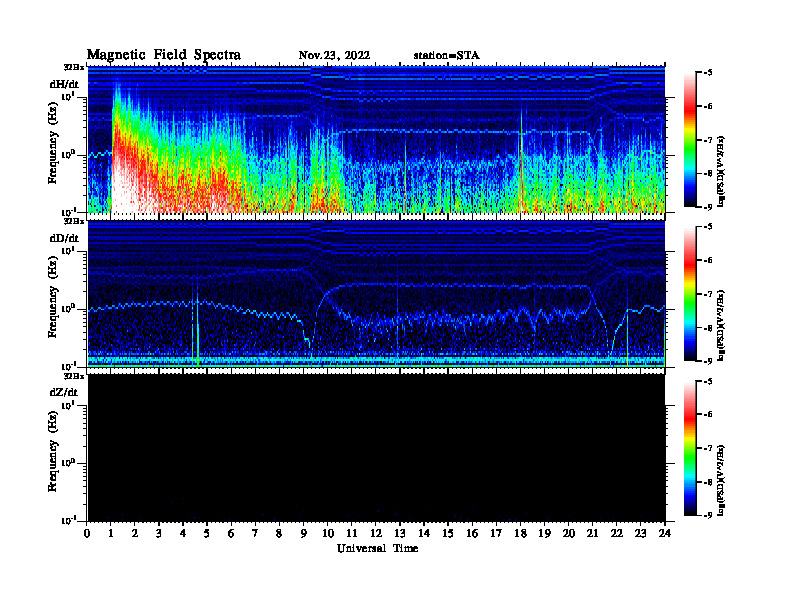Click the "32Hz" label atop the dH/dt panel
The height and width of the screenshot is (612, 792).
(73, 67)
